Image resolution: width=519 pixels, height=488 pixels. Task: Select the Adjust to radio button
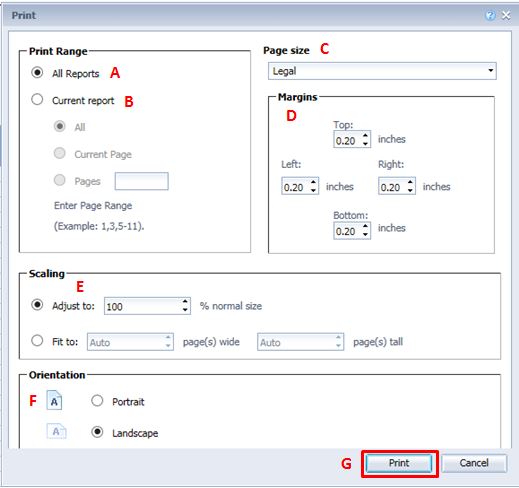[x=37, y=305]
